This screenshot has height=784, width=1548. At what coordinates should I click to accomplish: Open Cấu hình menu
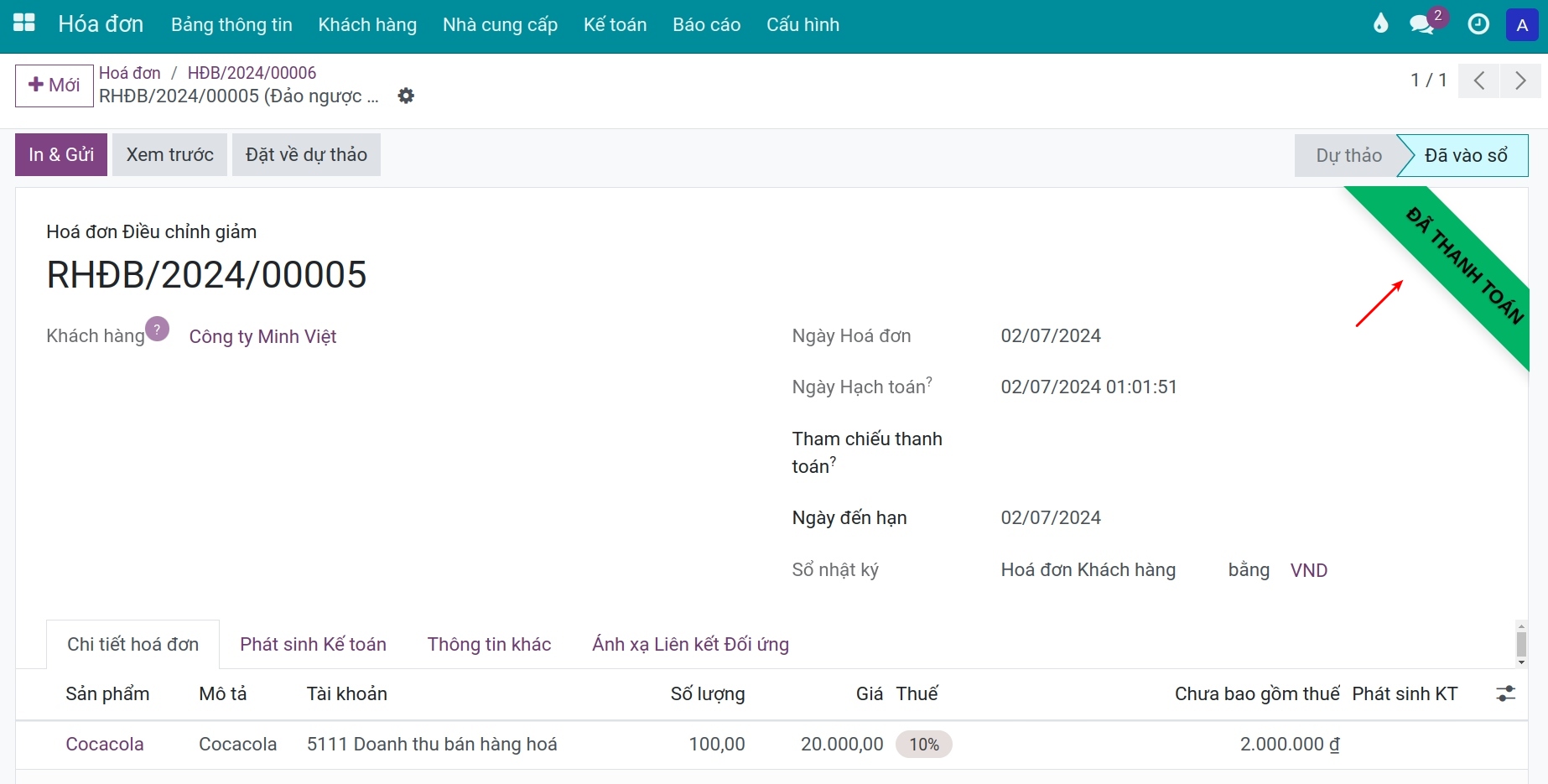803,25
